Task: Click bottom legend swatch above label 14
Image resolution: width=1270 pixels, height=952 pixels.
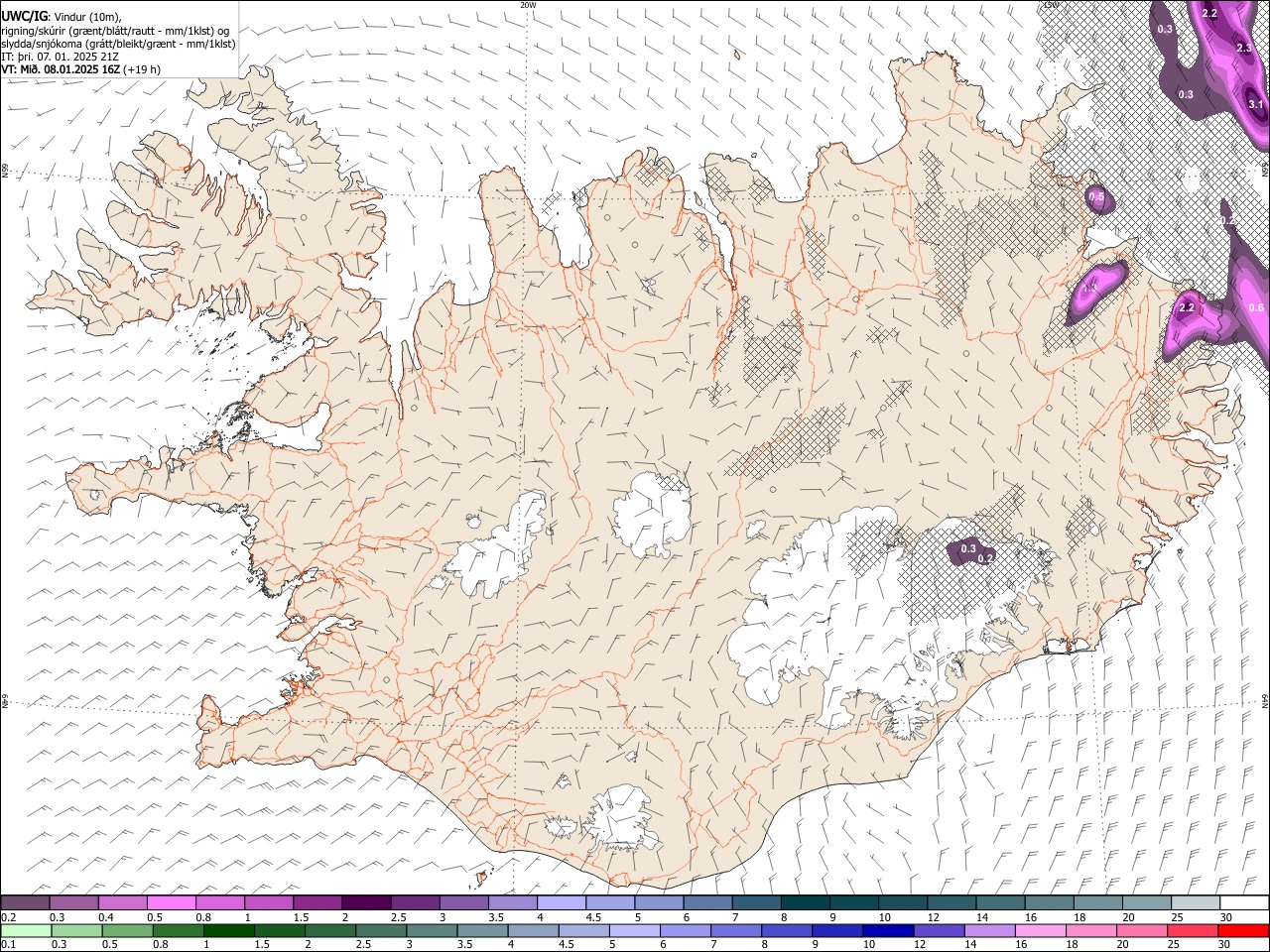Action: tap(988, 930)
